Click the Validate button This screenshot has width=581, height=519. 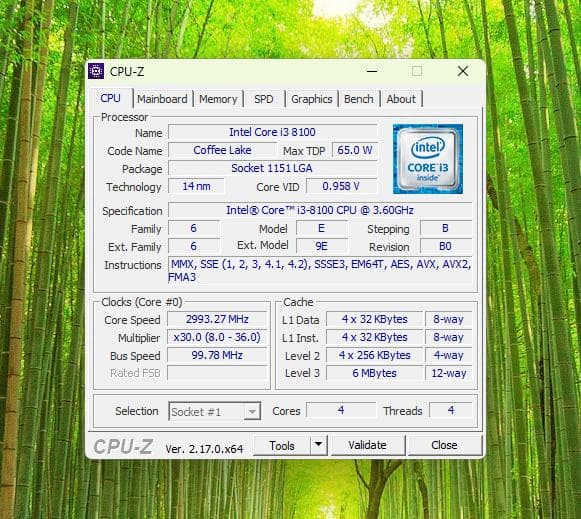coord(367,445)
